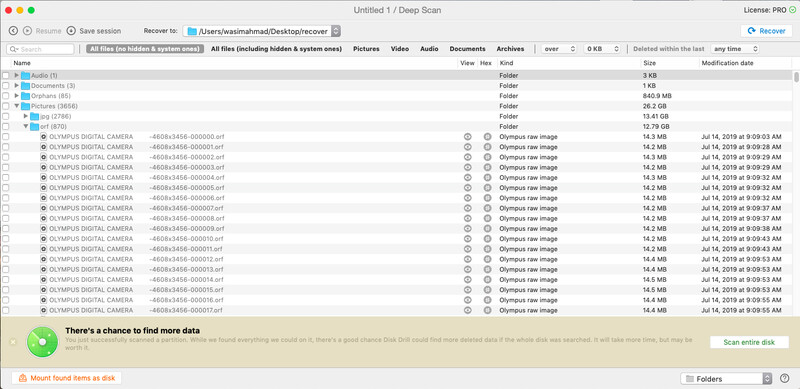Filter by Audio file type

pos(429,49)
